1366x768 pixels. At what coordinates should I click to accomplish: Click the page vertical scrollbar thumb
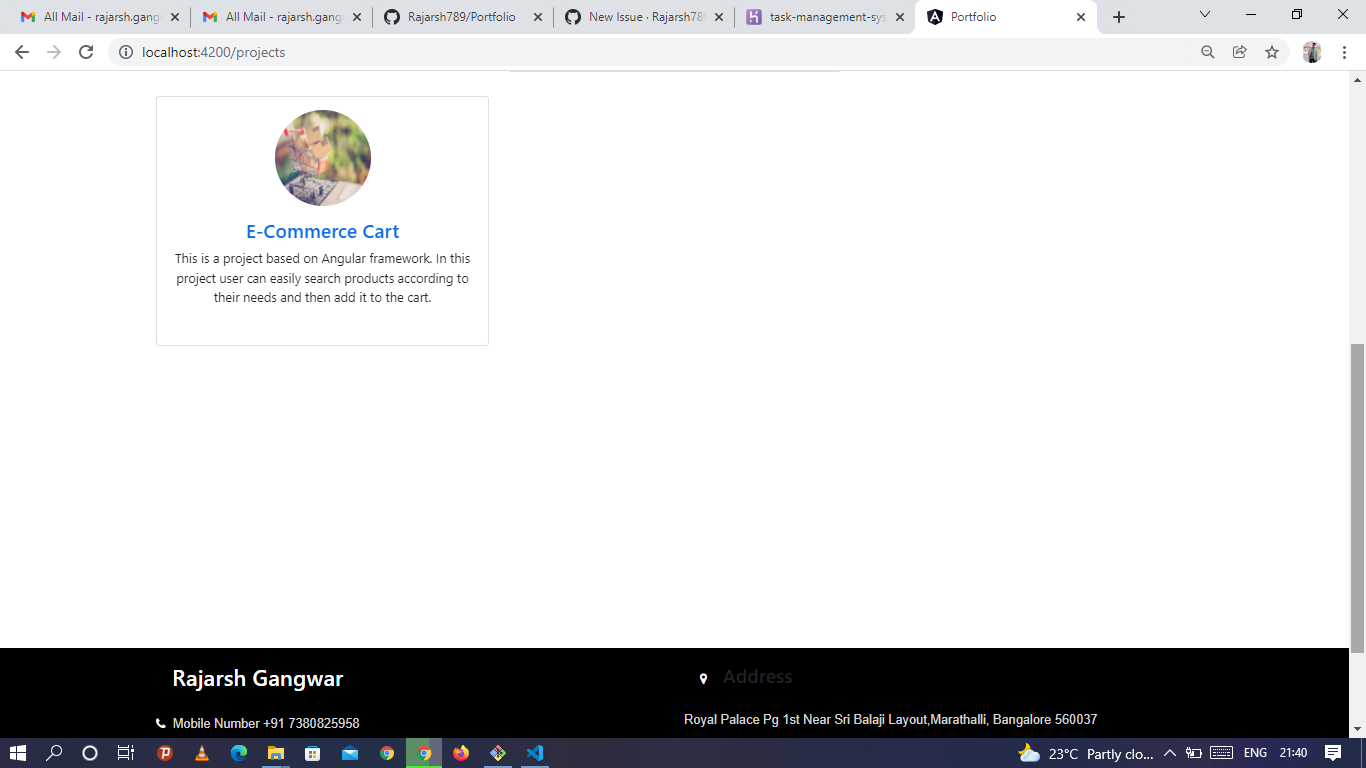click(x=1357, y=498)
